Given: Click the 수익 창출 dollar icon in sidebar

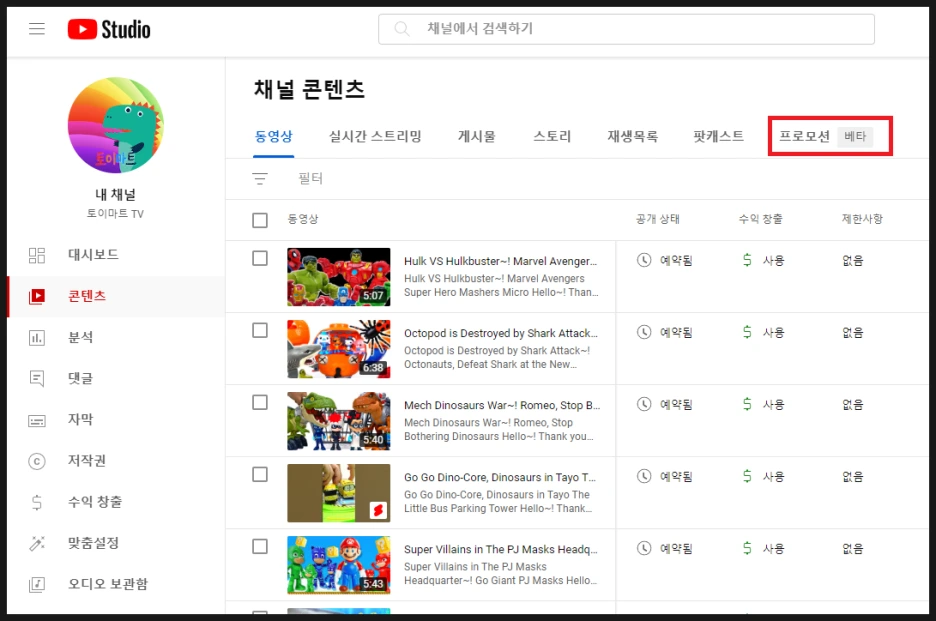Looking at the screenshot, I should coord(37,502).
